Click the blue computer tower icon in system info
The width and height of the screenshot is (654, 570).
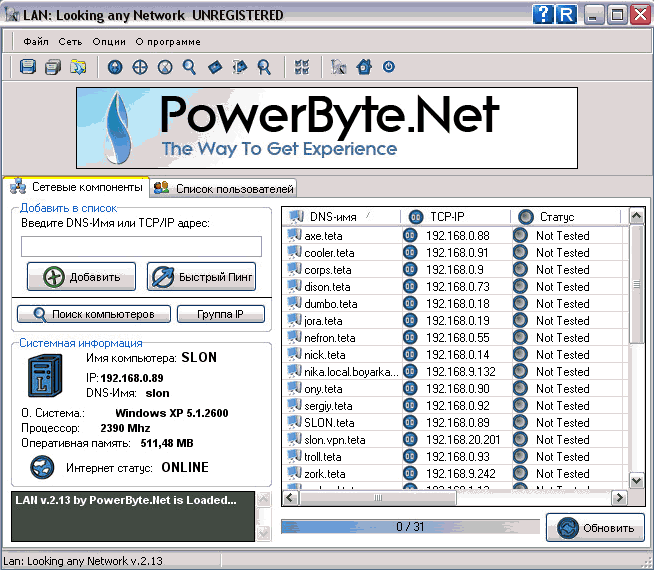tap(45, 375)
